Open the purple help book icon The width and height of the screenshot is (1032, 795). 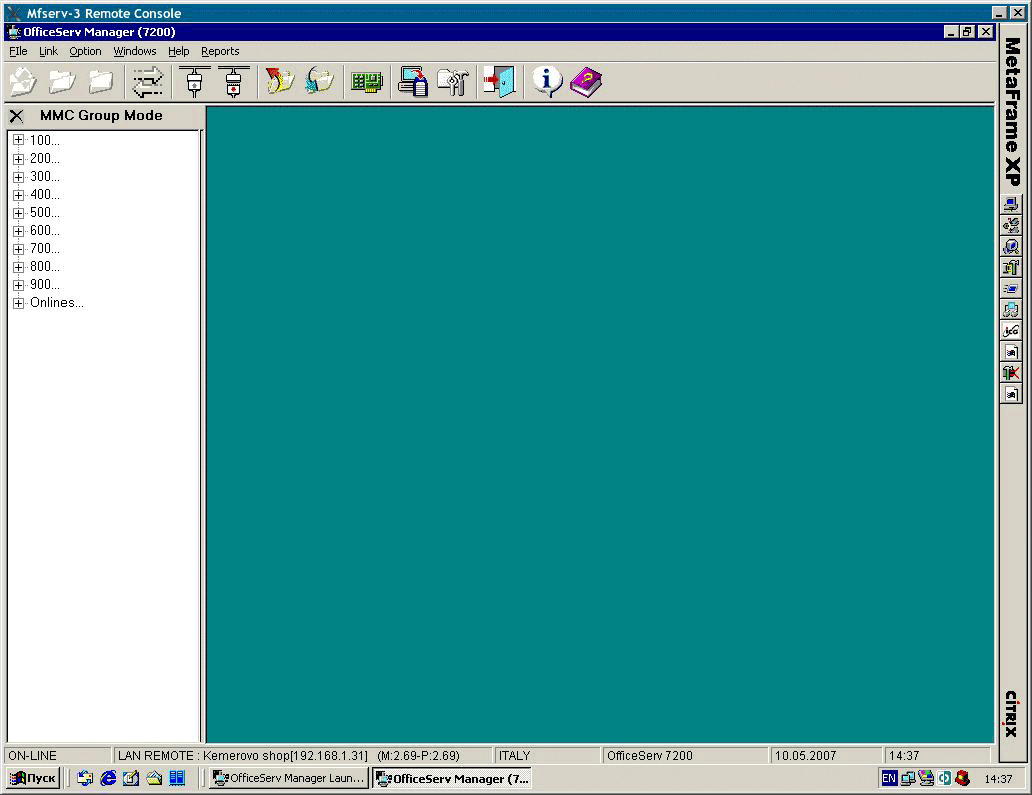tap(586, 82)
